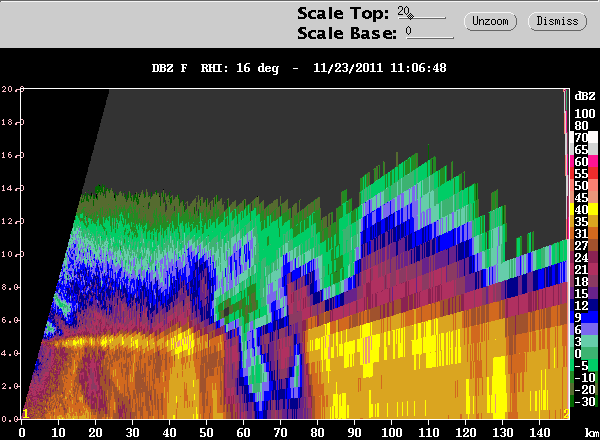The image size is (600, 440).
Task: Click the km unit label
Action: (591, 433)
